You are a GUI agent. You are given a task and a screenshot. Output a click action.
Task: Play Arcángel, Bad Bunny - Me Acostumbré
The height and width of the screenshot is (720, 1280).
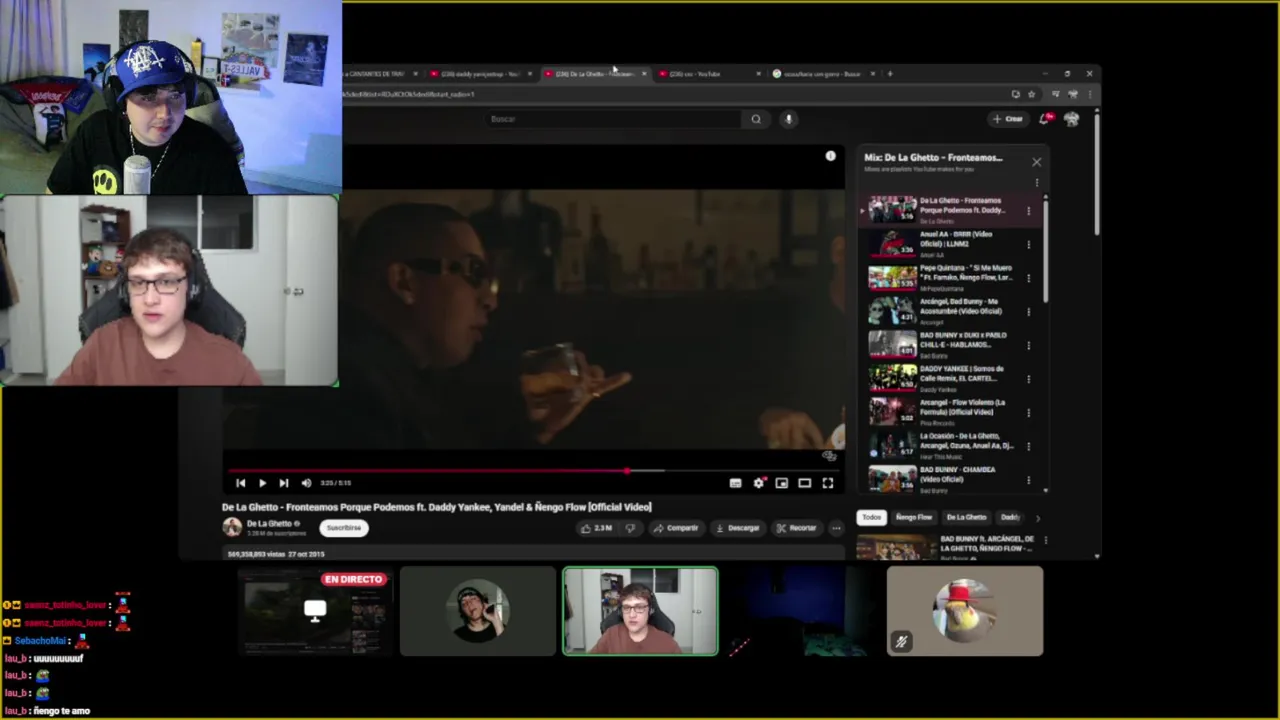pos(945,311)
